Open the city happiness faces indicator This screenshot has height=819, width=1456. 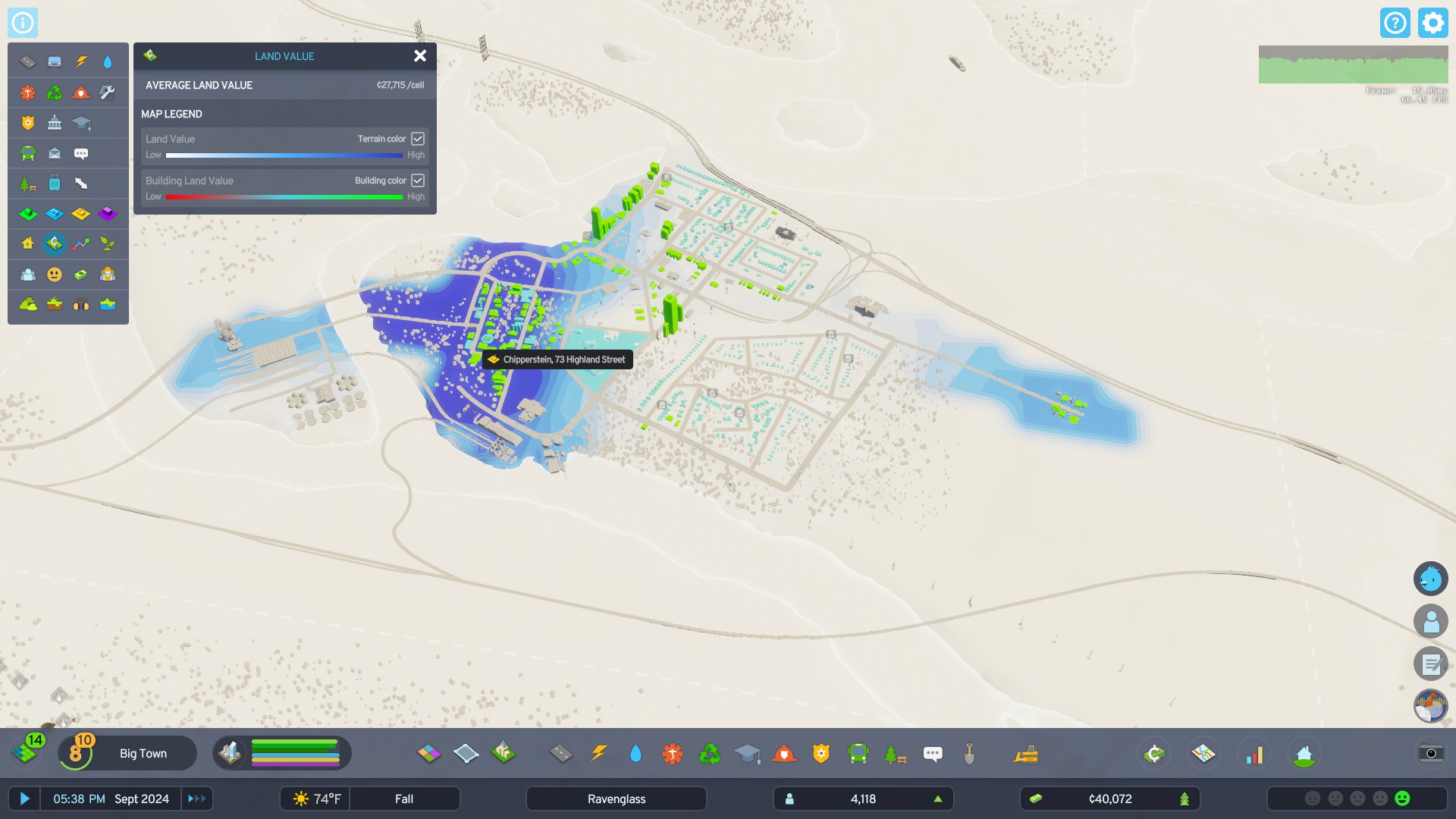point(1357,799)
